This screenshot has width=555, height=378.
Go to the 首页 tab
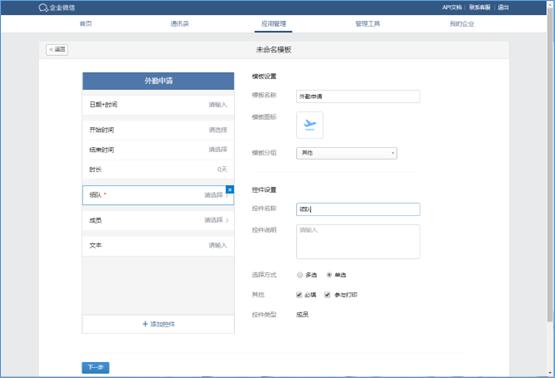[86, 24]
